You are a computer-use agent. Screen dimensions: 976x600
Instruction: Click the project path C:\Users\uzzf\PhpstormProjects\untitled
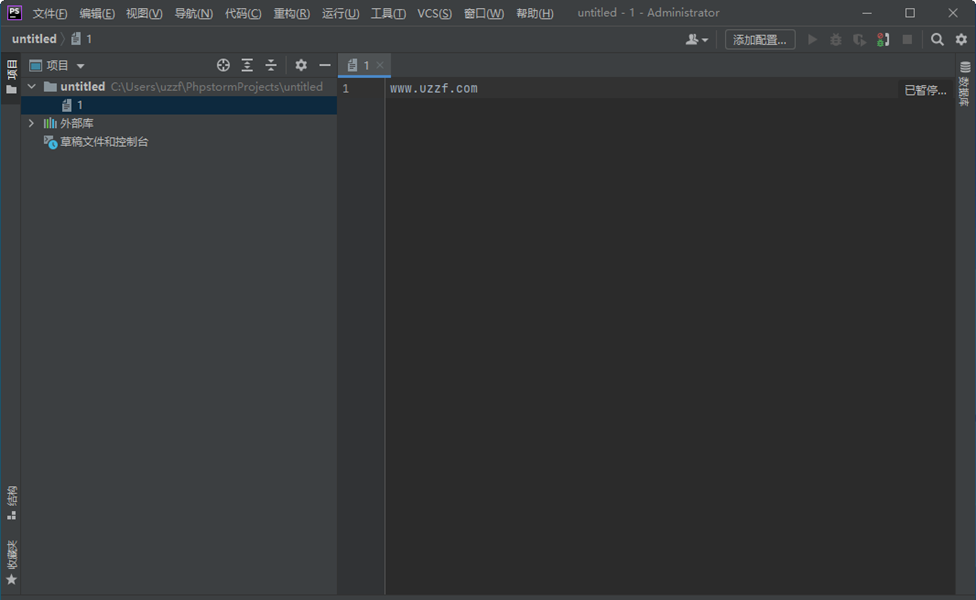(x=217, y=87)
